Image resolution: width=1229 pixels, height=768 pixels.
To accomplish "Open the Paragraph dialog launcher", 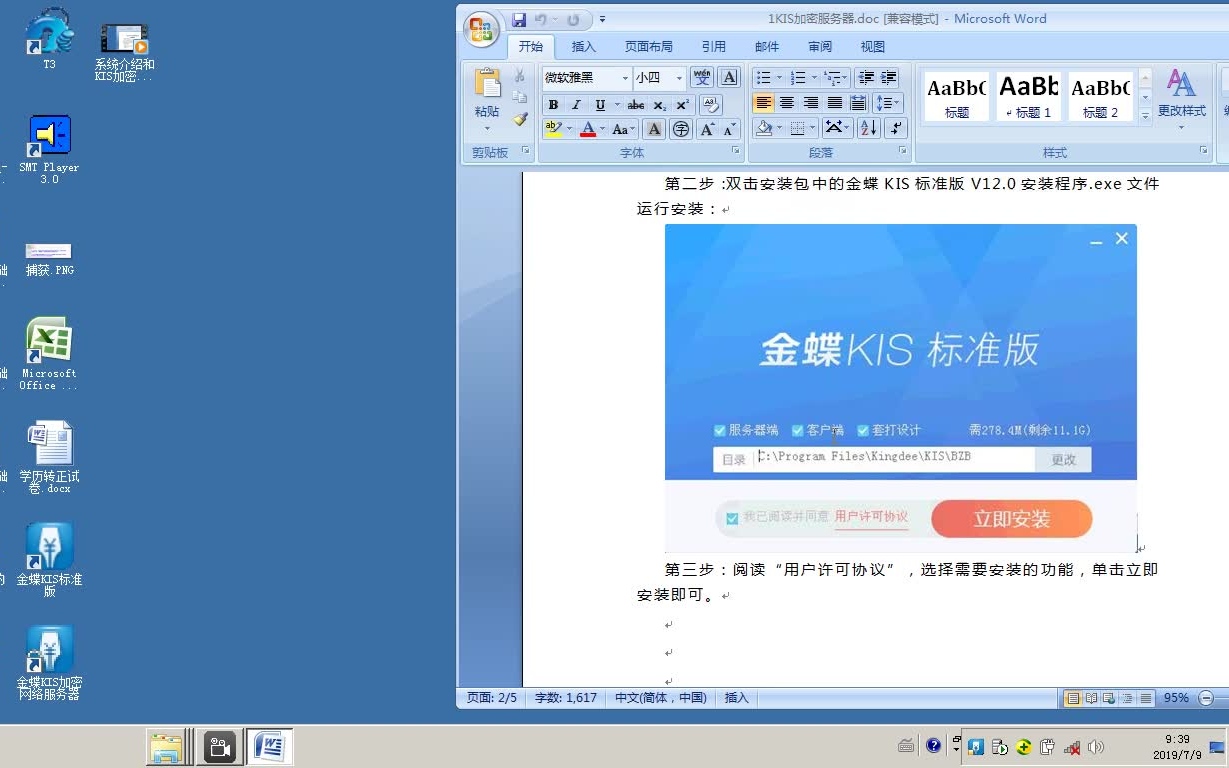I will click(903, 150).
